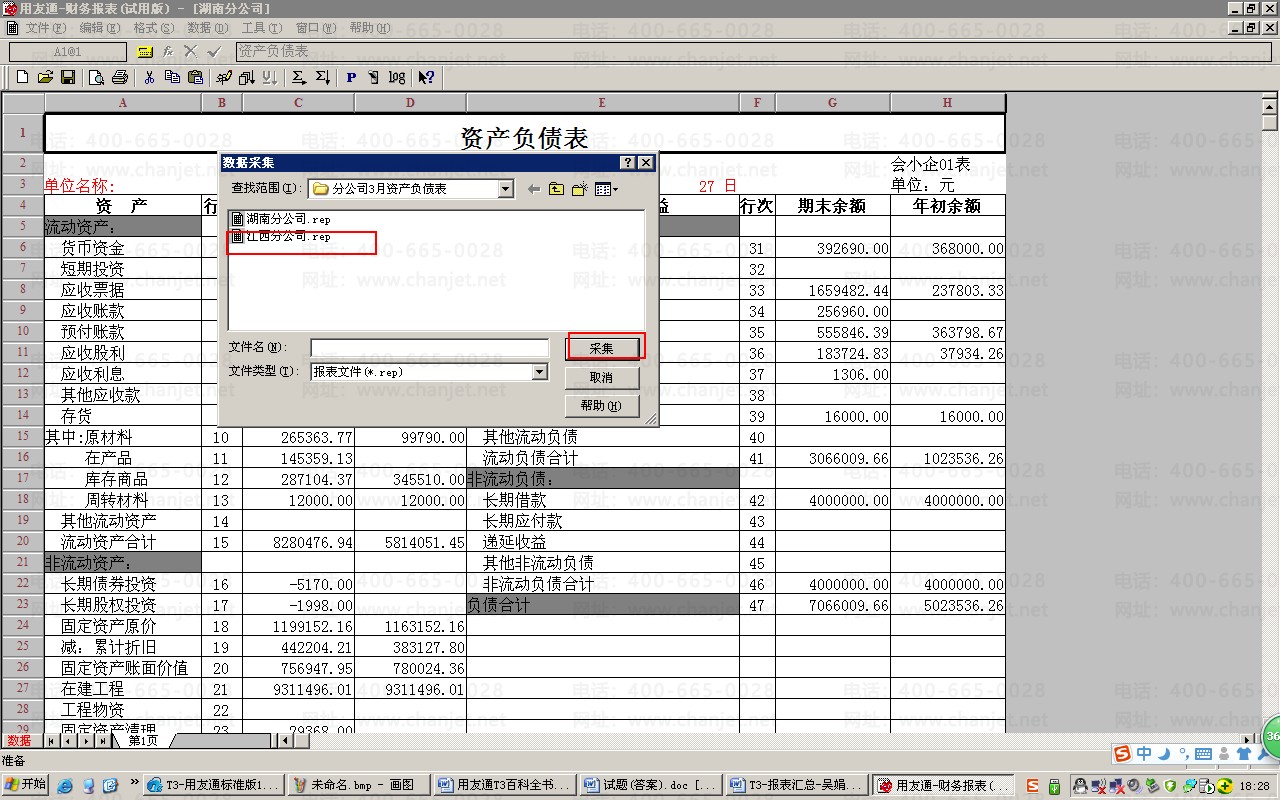Image resolution: width=1280 pixels, height=800 pixels.
Task: Click the go-up-one-level folder icon in dialog
Action: pos(556,189)
